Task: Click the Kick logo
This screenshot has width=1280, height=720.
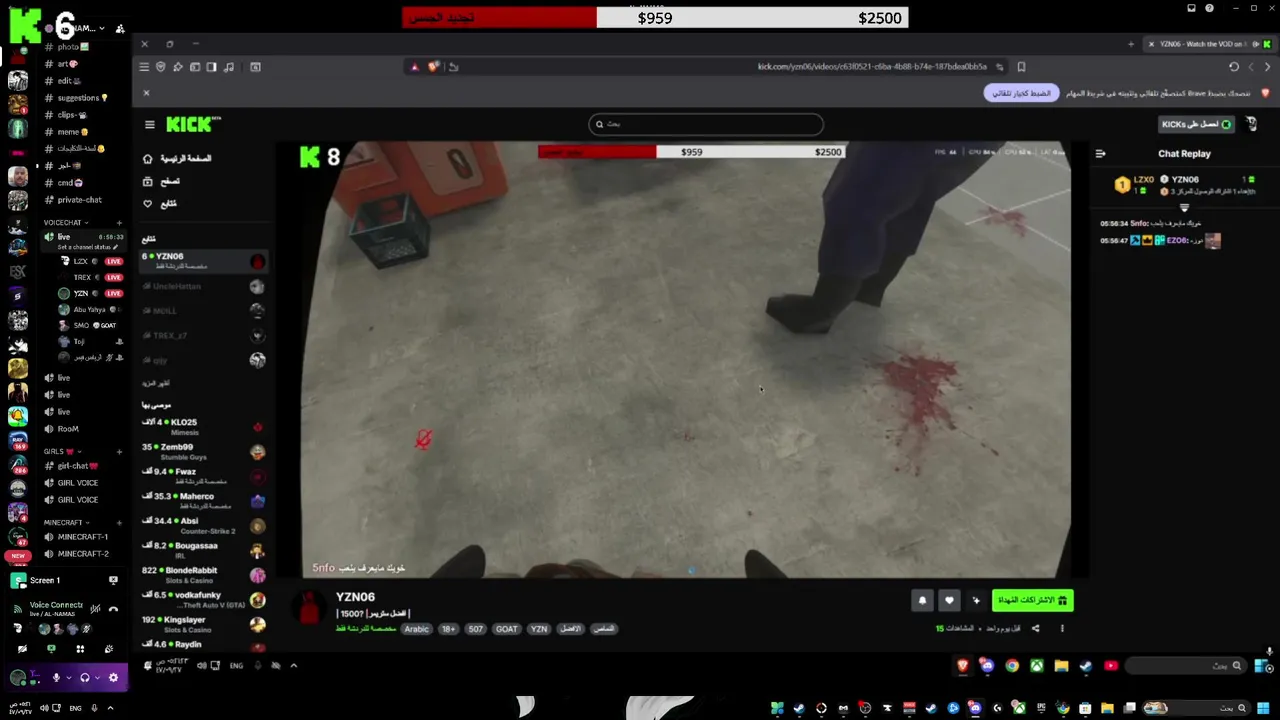Action: (193, 124)
